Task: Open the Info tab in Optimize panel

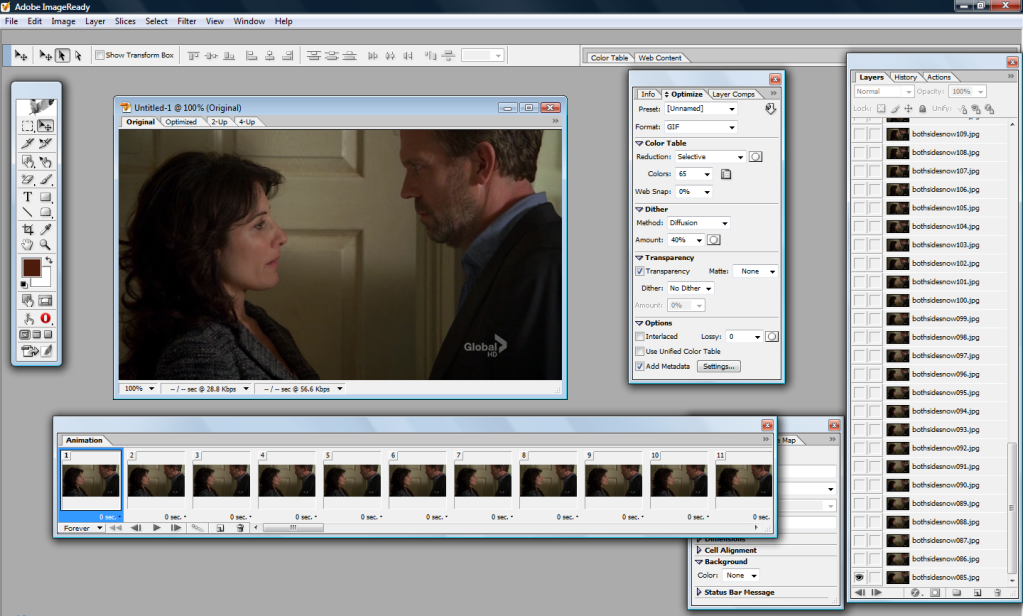Action: tap(648, 94)
